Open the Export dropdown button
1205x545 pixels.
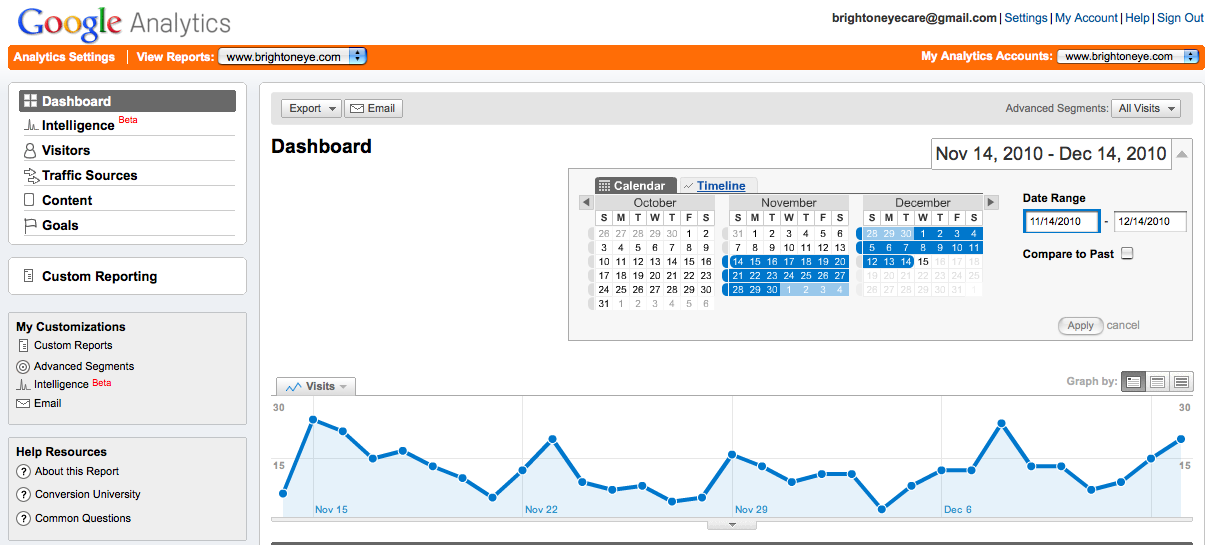click(x=311, y=108)
